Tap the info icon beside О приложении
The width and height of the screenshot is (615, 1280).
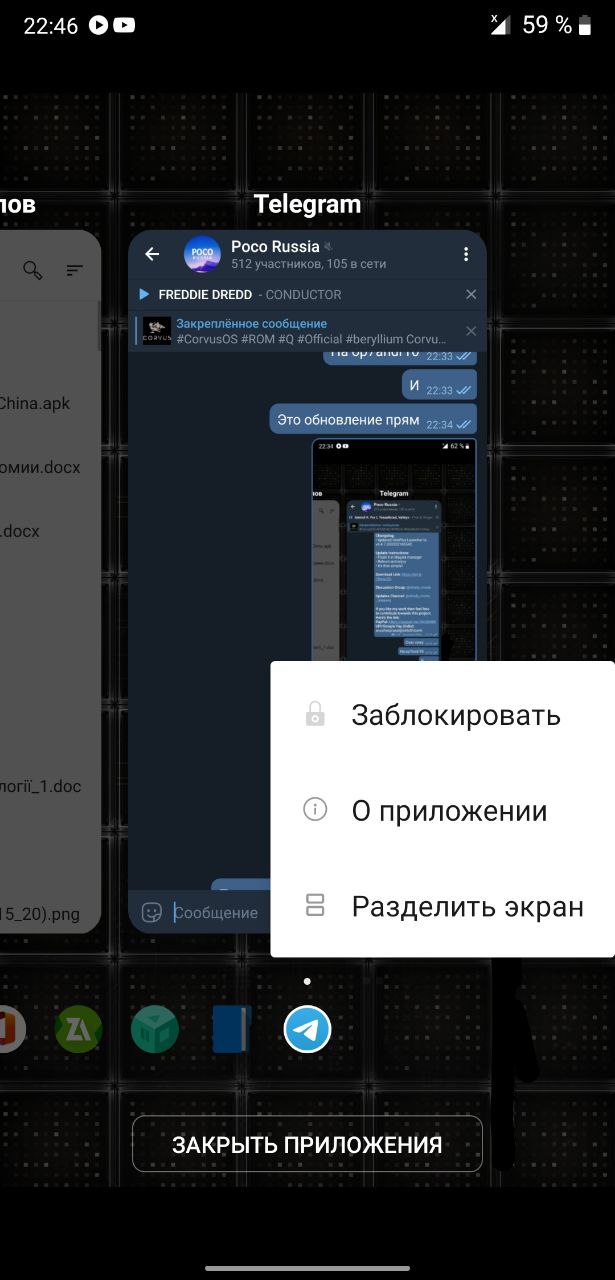tap(315, 809)
